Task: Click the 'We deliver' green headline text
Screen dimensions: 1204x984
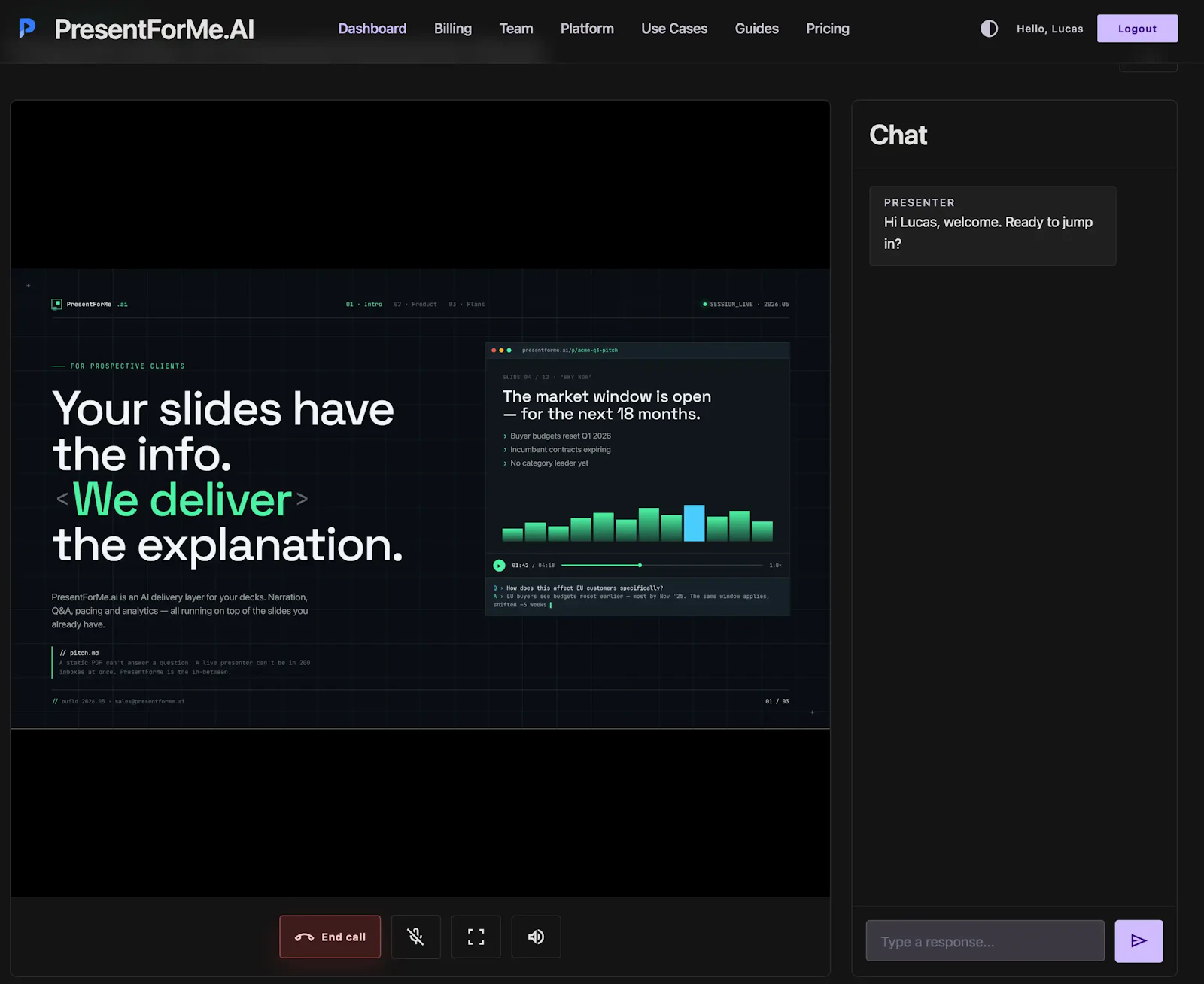Action: tap(182, 500)
